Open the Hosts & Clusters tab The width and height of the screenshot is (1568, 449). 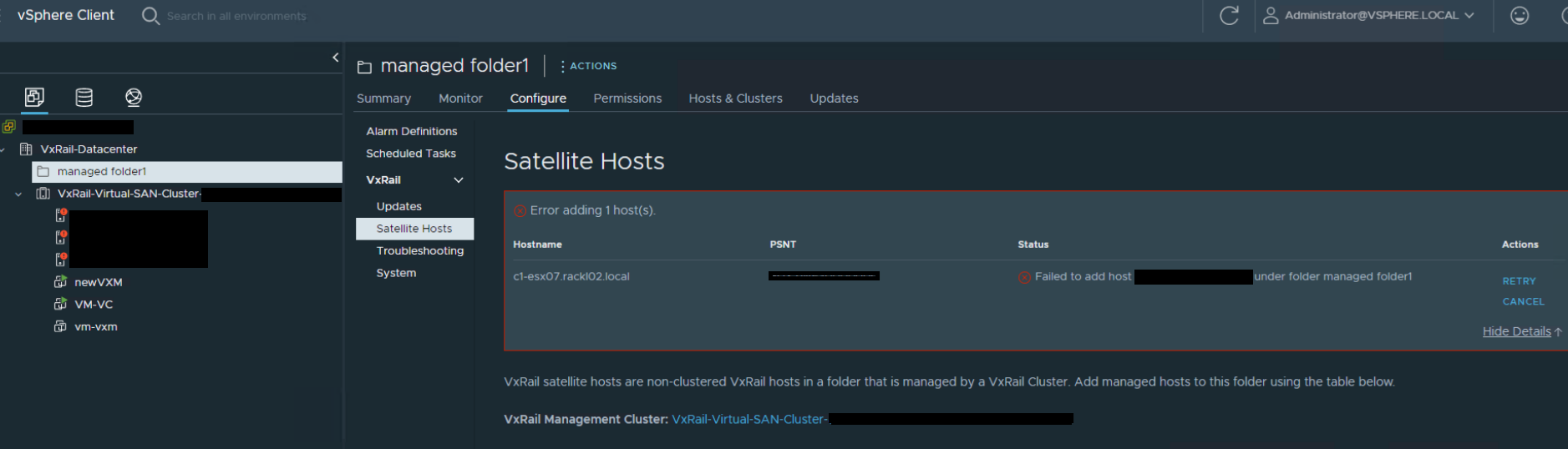[x=735, y=98]
